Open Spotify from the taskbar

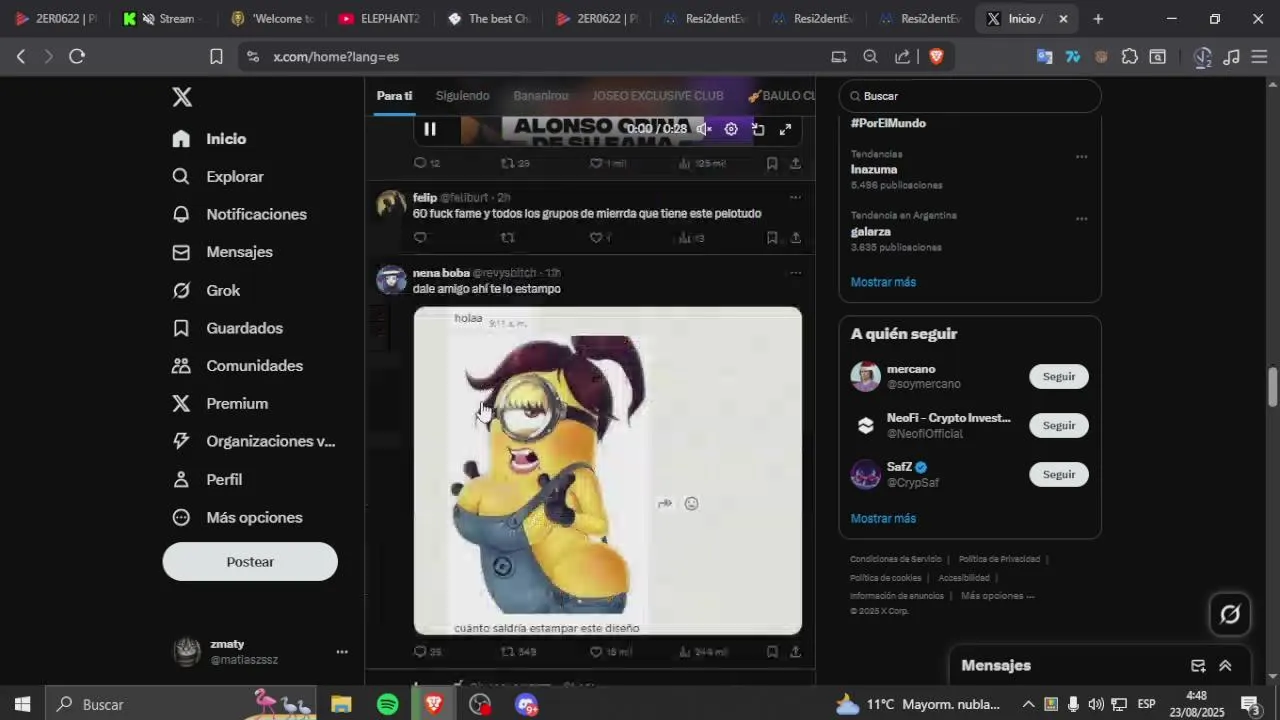click(388, 704)
